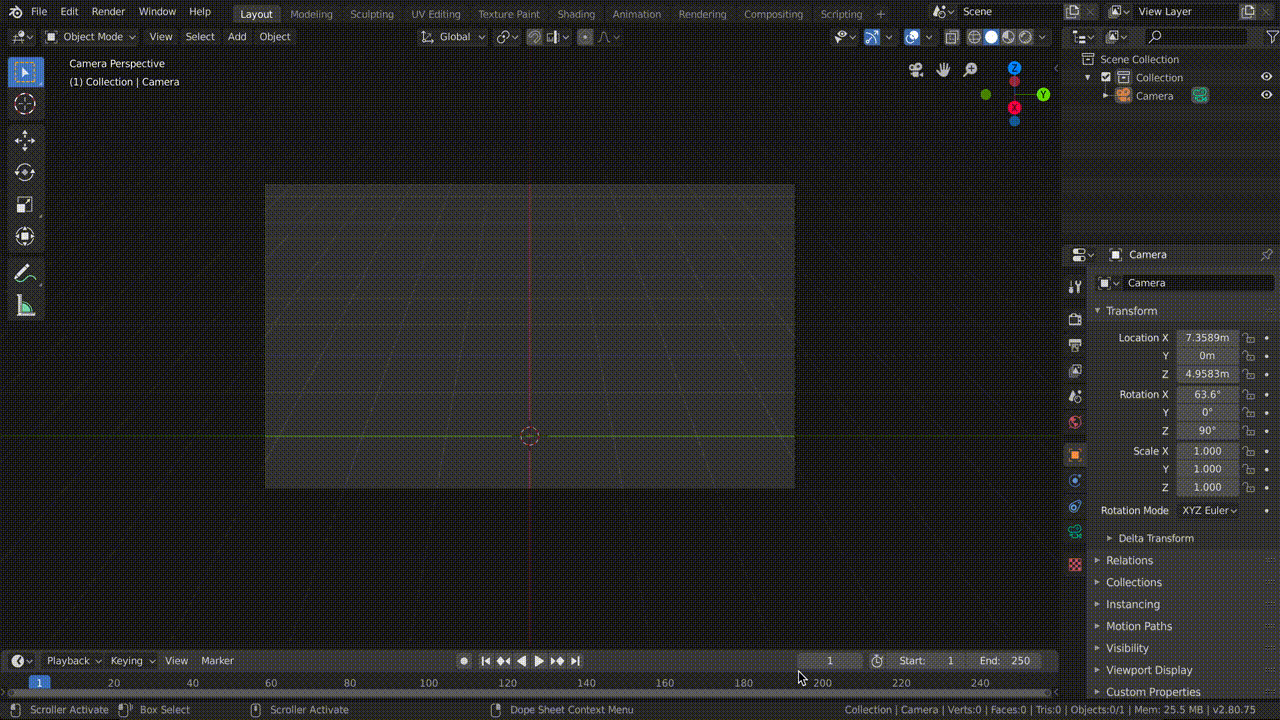
Task: Choose the 3D Cursor tool
Action: click(x=25, y=104)
